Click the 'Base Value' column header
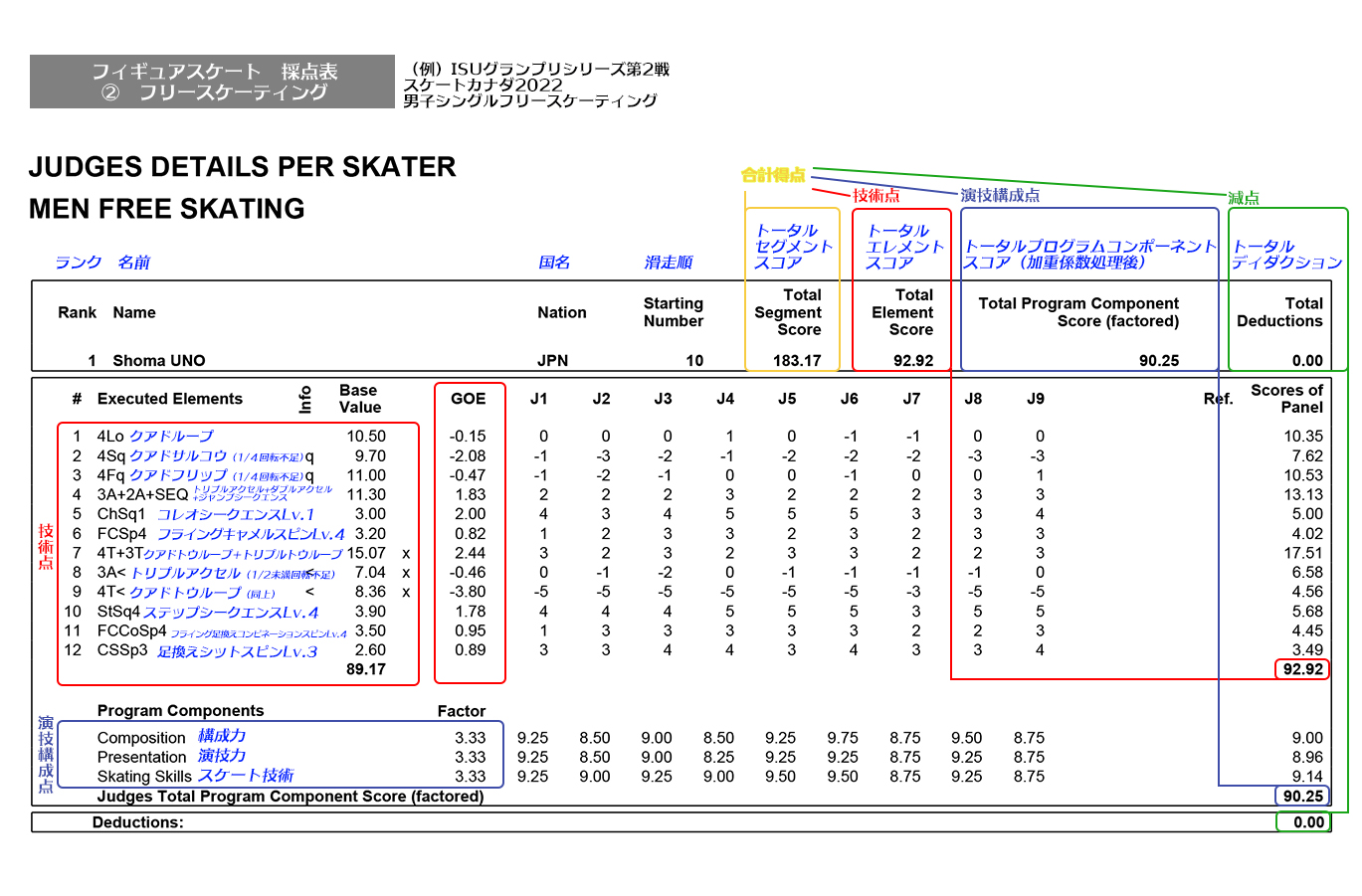The width and height of the screenshot is (1362, 896). (x=359, y=399)
